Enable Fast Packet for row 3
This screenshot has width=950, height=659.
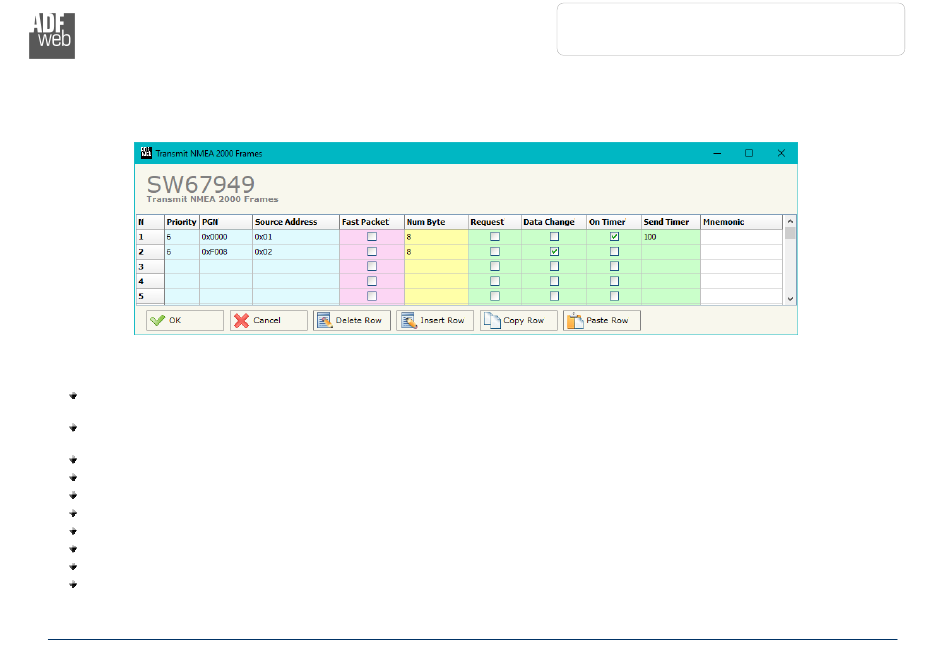click(x=372, y=266)
